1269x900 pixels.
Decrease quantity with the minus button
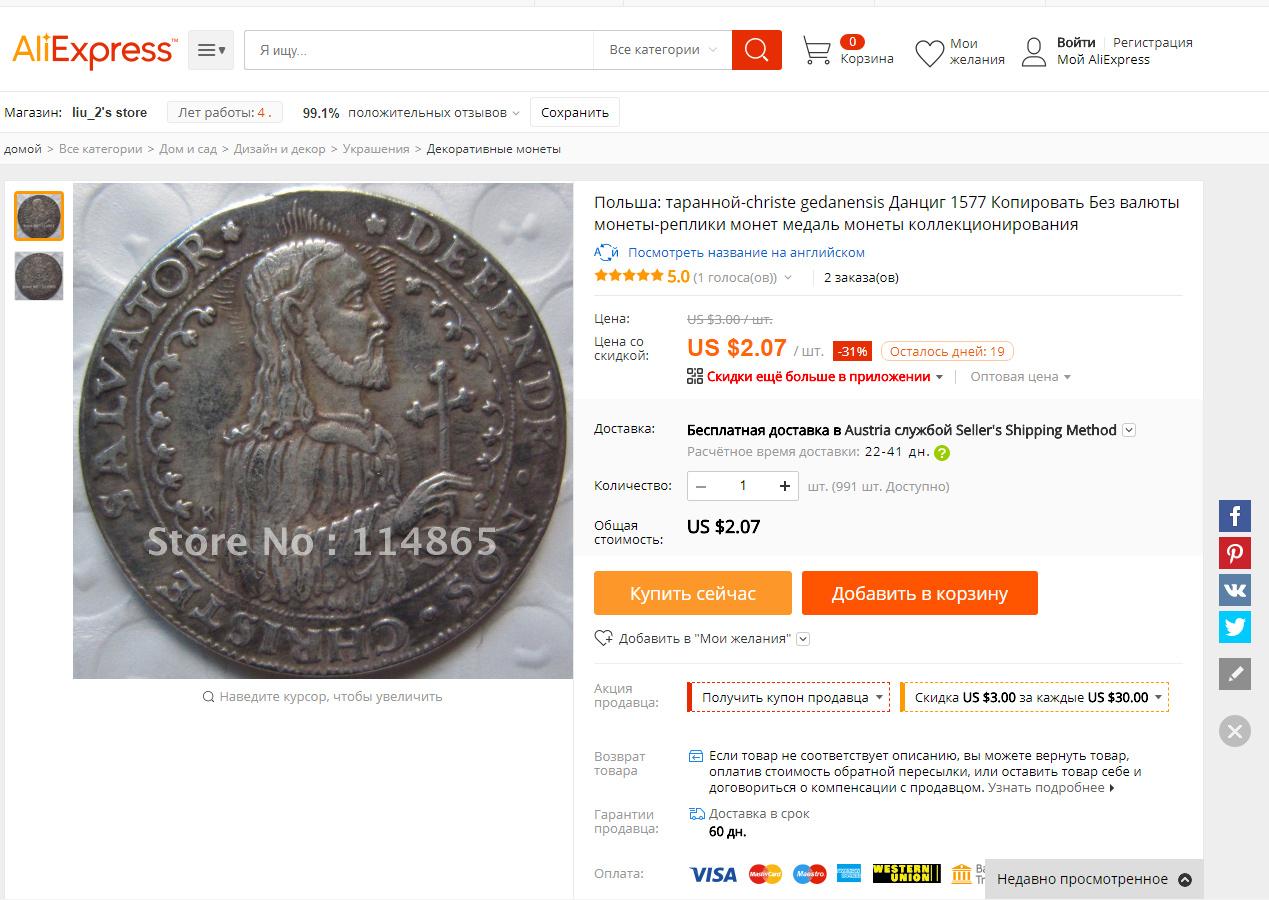701,486
